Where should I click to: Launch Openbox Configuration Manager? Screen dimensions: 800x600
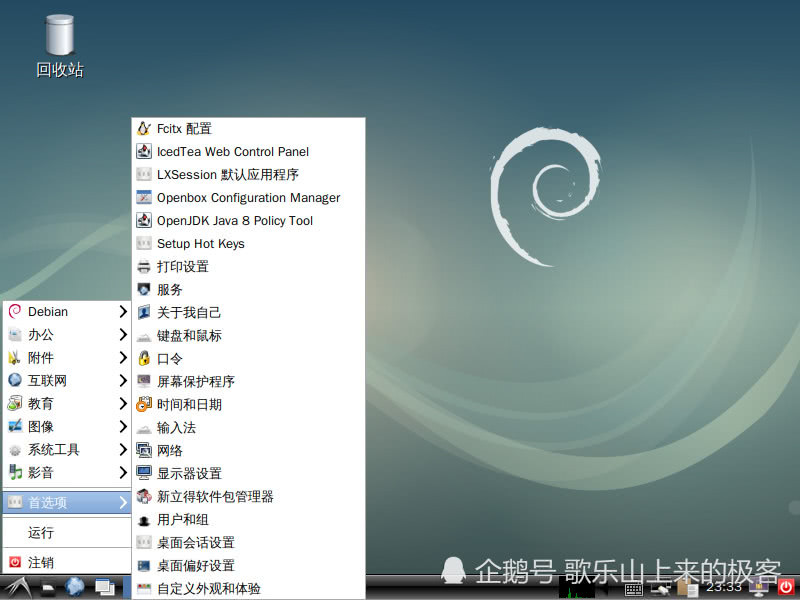coord(248,197)
